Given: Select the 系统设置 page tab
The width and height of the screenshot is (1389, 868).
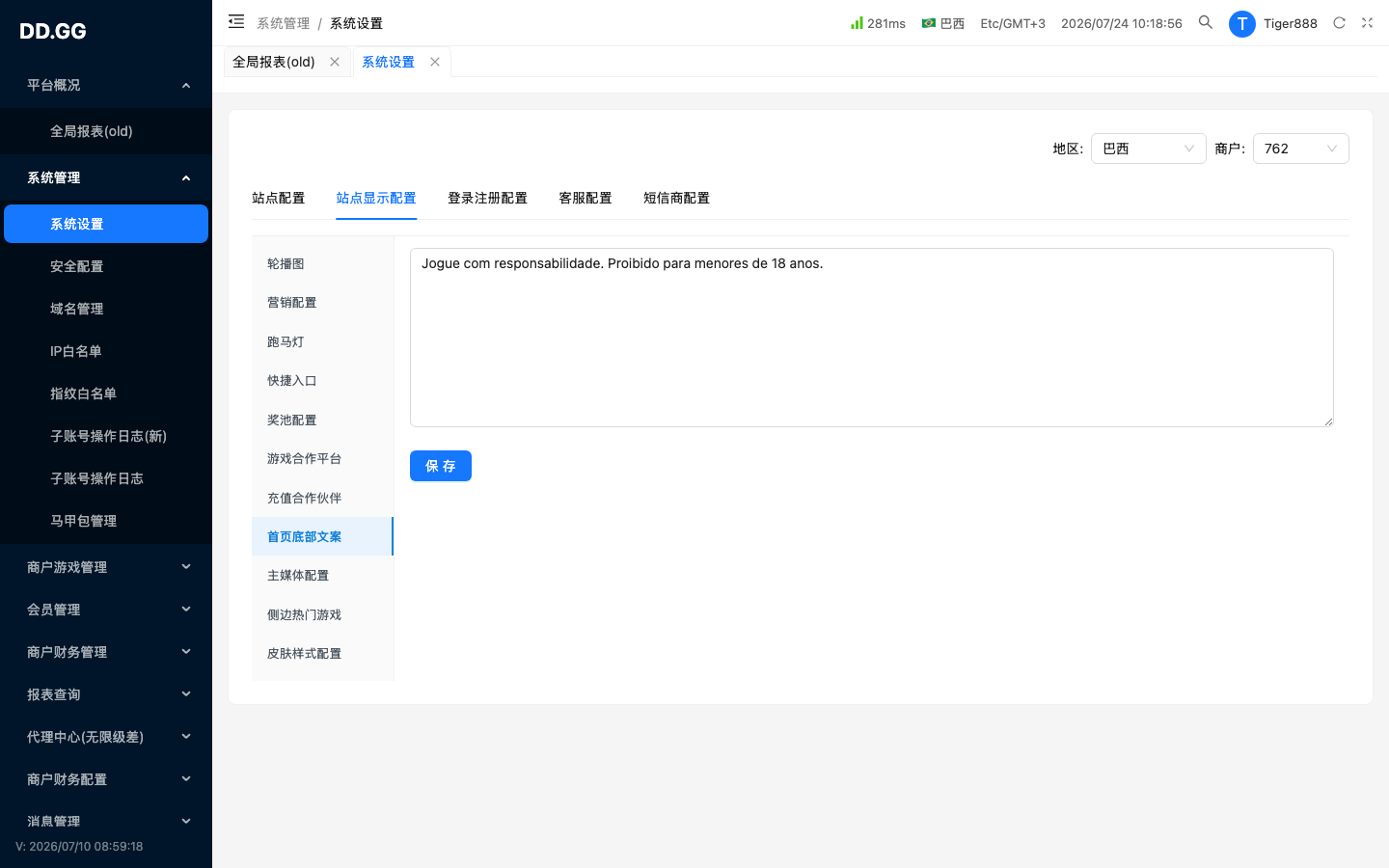Looking at the screenshot, I should (388, 62).
